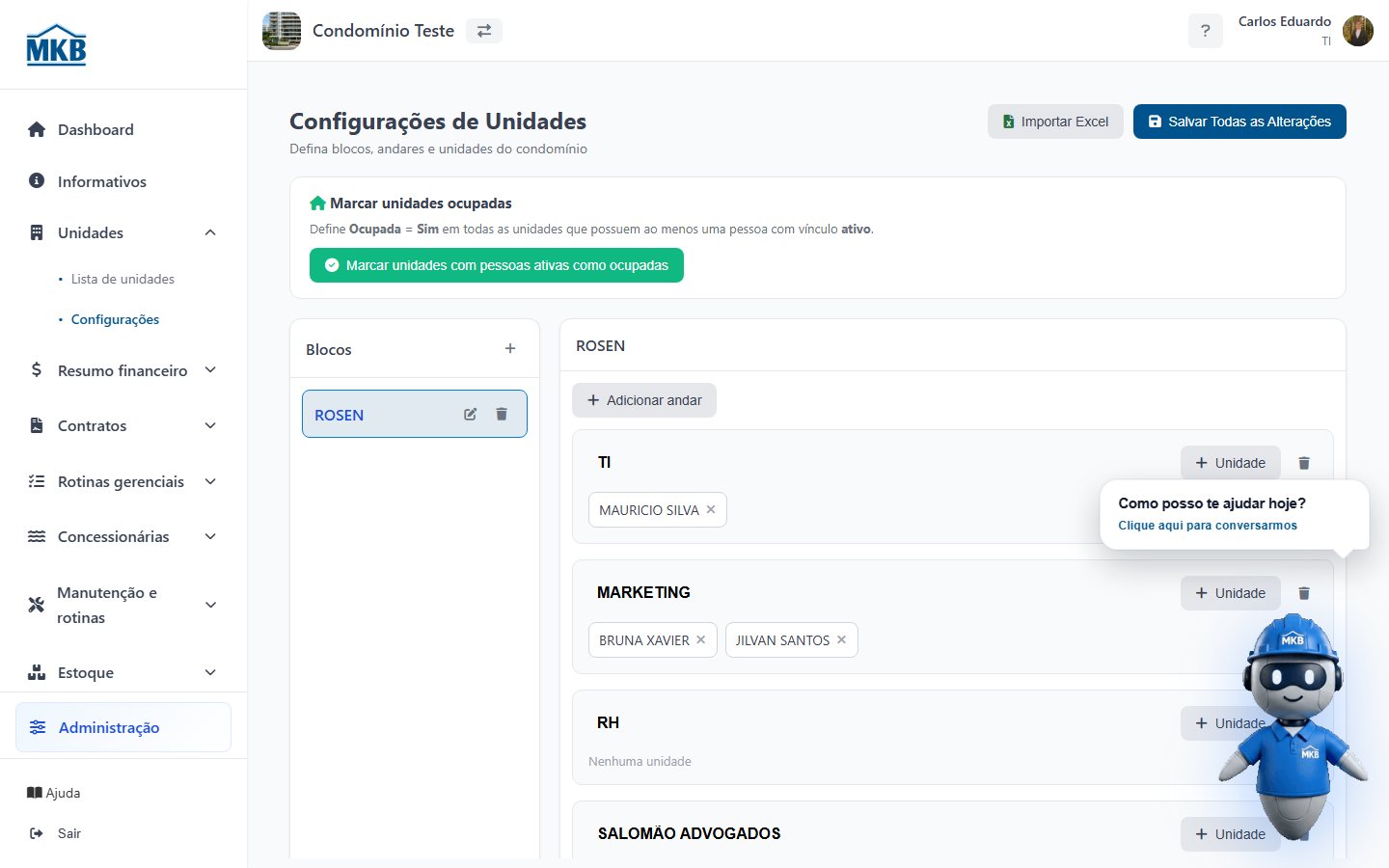Open Lista de unidades
The height and width of the screenshot is (868, 1389).
click(x=123, y=279)
